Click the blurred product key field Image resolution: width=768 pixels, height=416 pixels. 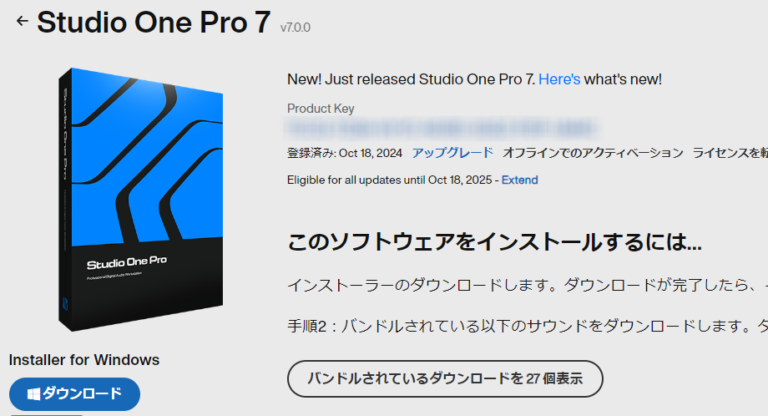point(442,128)
